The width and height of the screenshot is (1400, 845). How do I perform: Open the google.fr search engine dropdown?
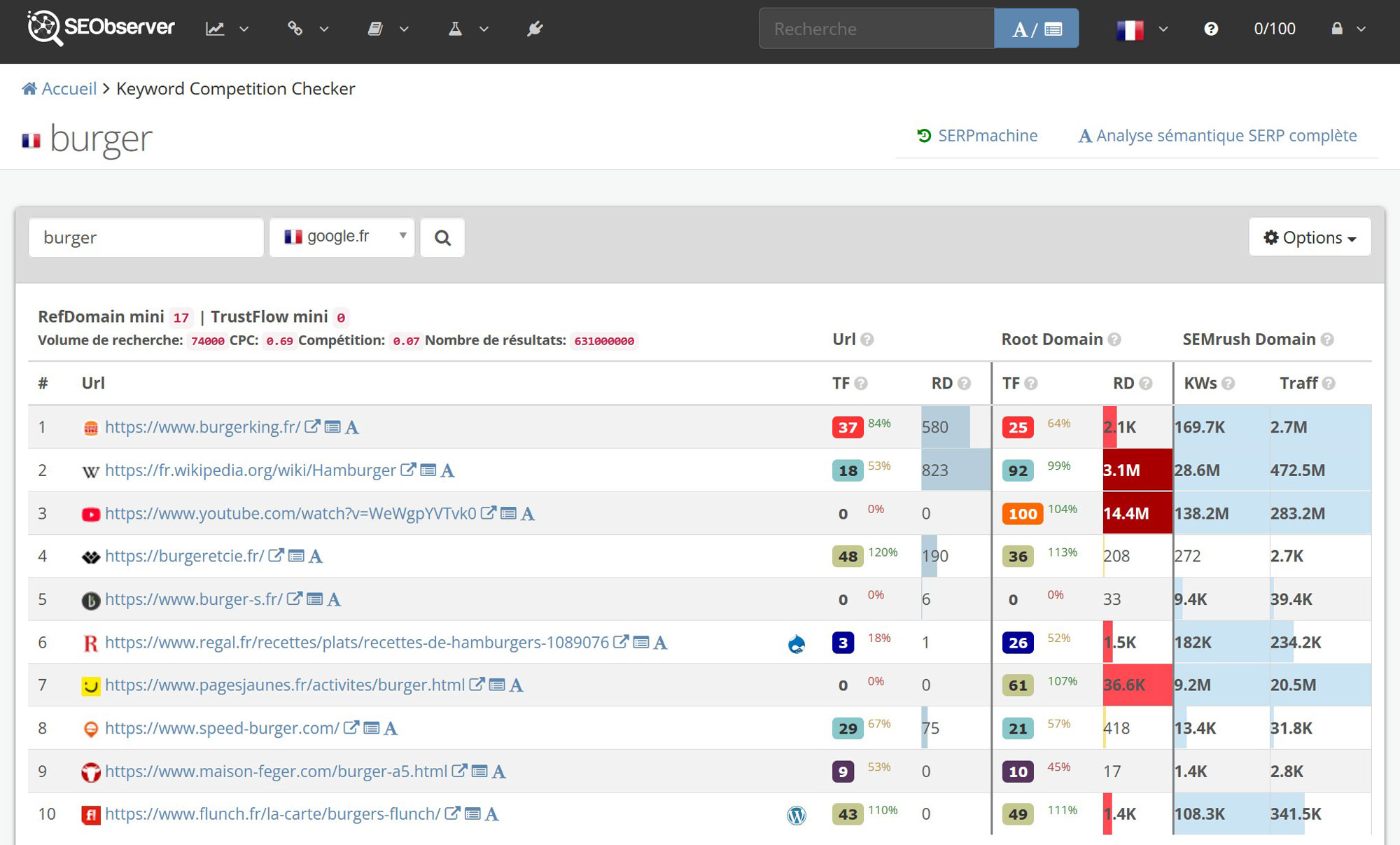pos(342,237)
